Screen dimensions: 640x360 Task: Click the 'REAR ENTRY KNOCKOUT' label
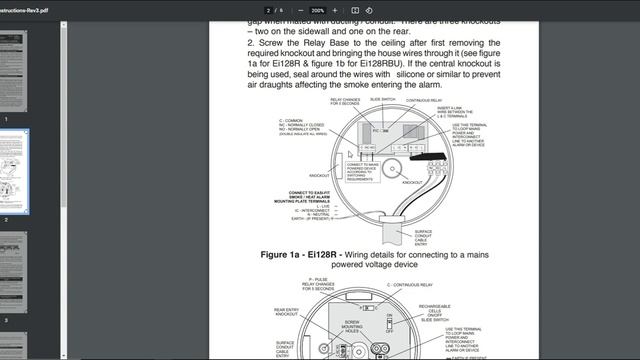(286, 312)
